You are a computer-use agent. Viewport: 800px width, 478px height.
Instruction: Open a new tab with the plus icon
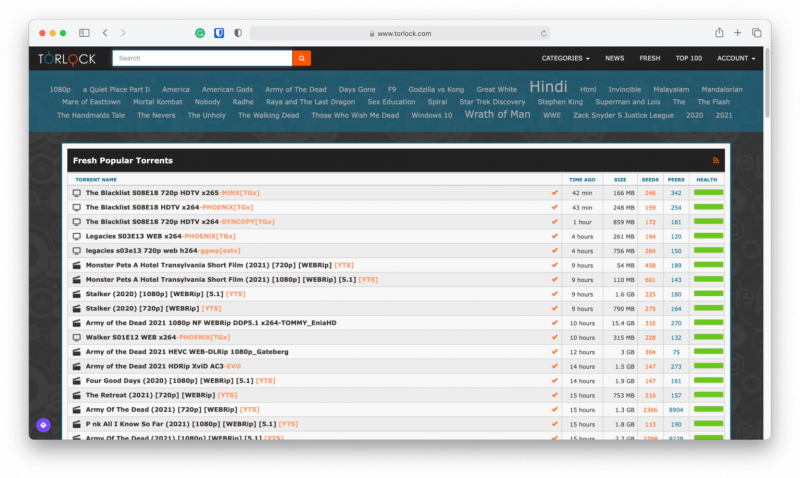click(x=737, y=33)
